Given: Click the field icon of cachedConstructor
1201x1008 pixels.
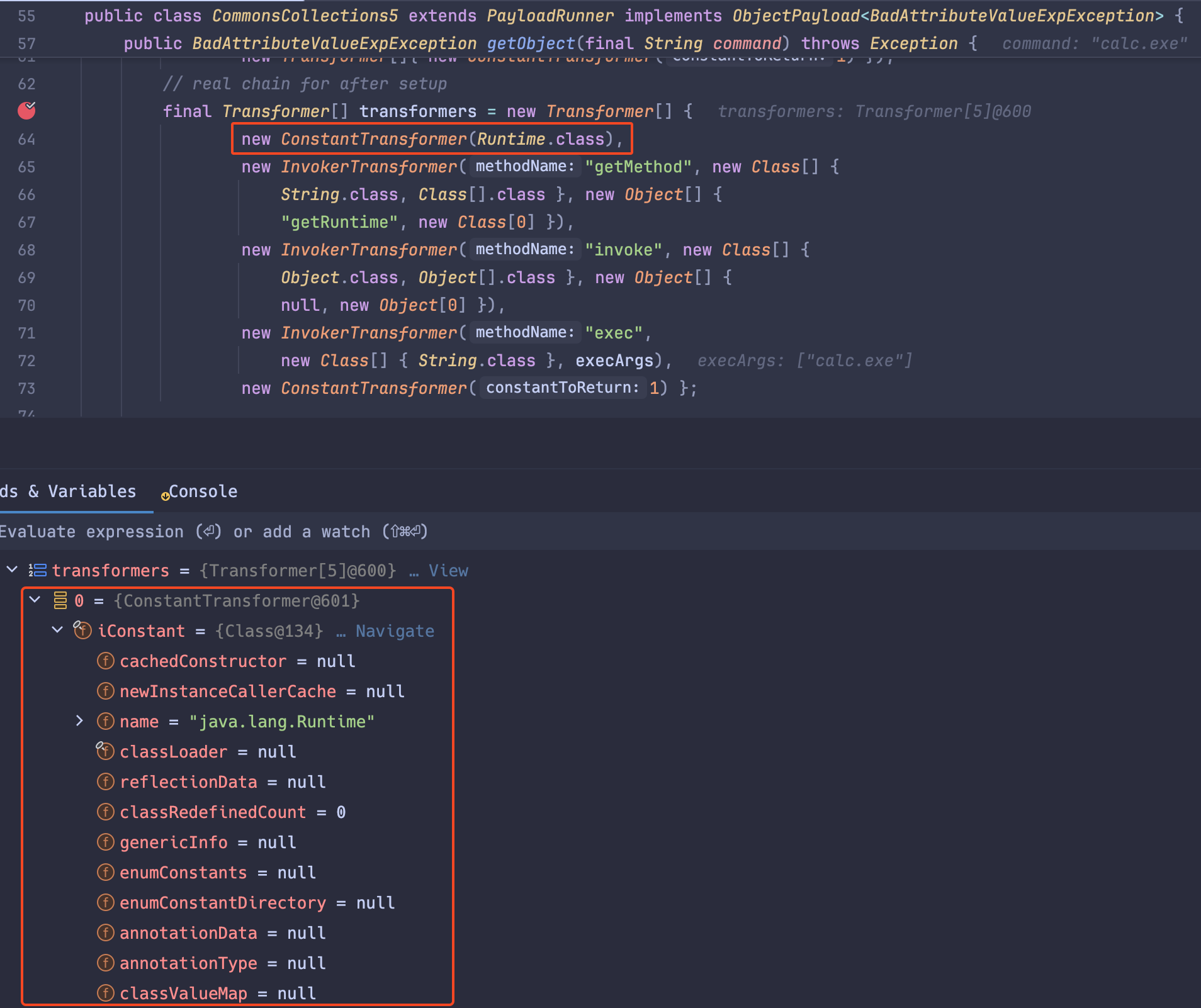Looking at the screenshot, I should [x=105, y=661].
